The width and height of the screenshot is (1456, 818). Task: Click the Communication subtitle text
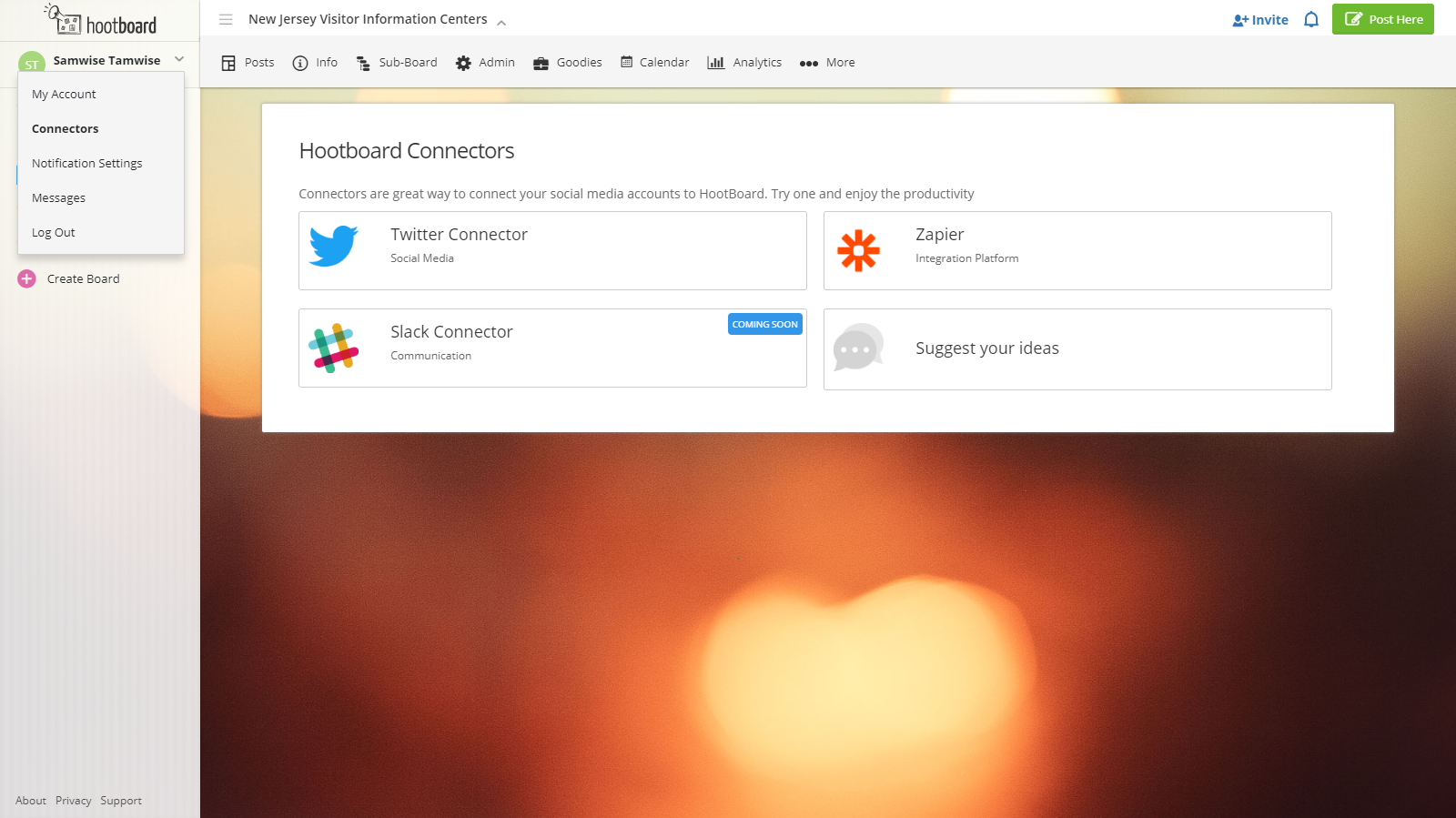431,356
